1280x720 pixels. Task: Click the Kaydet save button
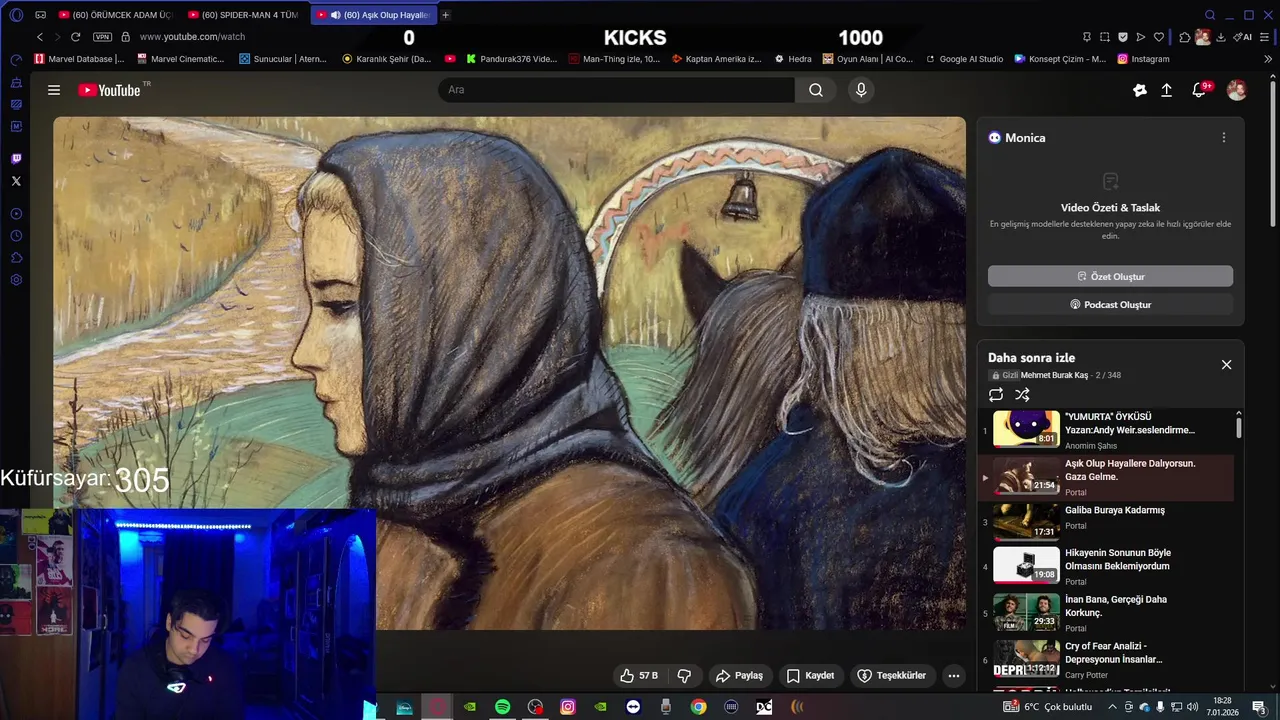pyautogui.click(x=810, y=676)
